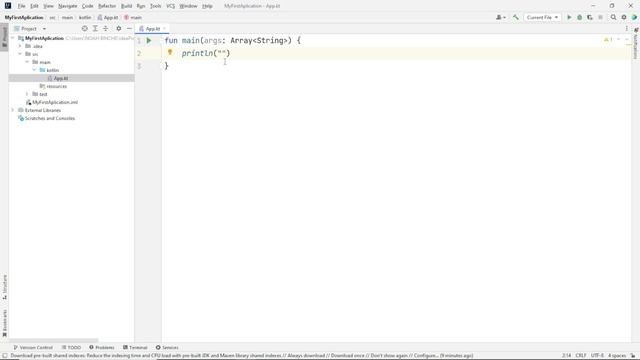
Task: Open the Terminal tool window
Action: 135,347
